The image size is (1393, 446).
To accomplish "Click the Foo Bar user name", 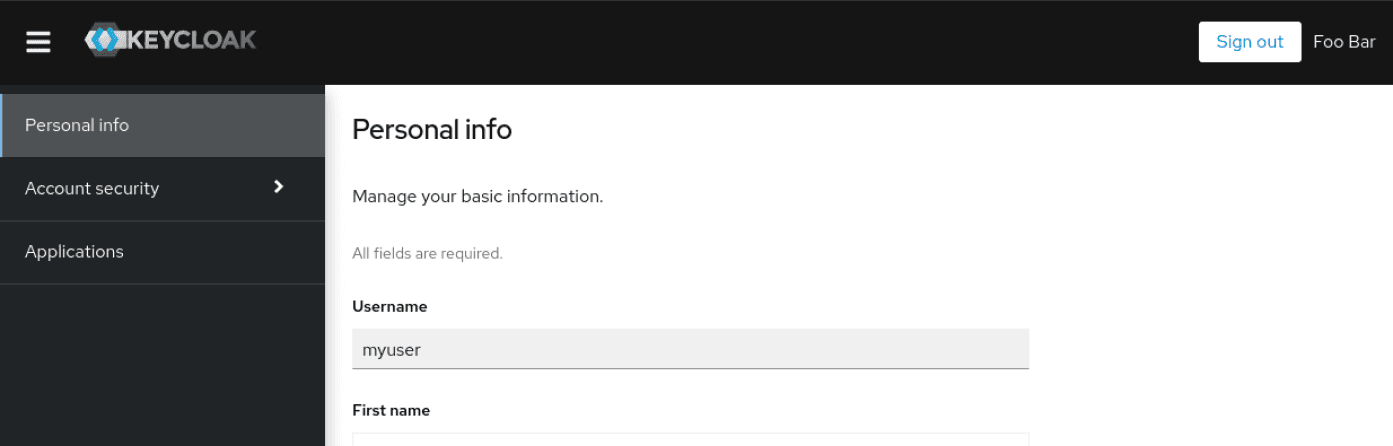I will [x=1344, y=42].
